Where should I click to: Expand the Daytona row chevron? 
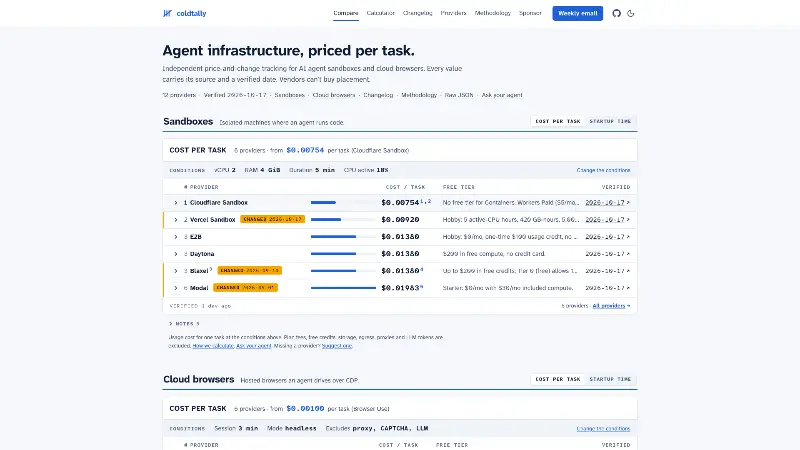(176, 254)
